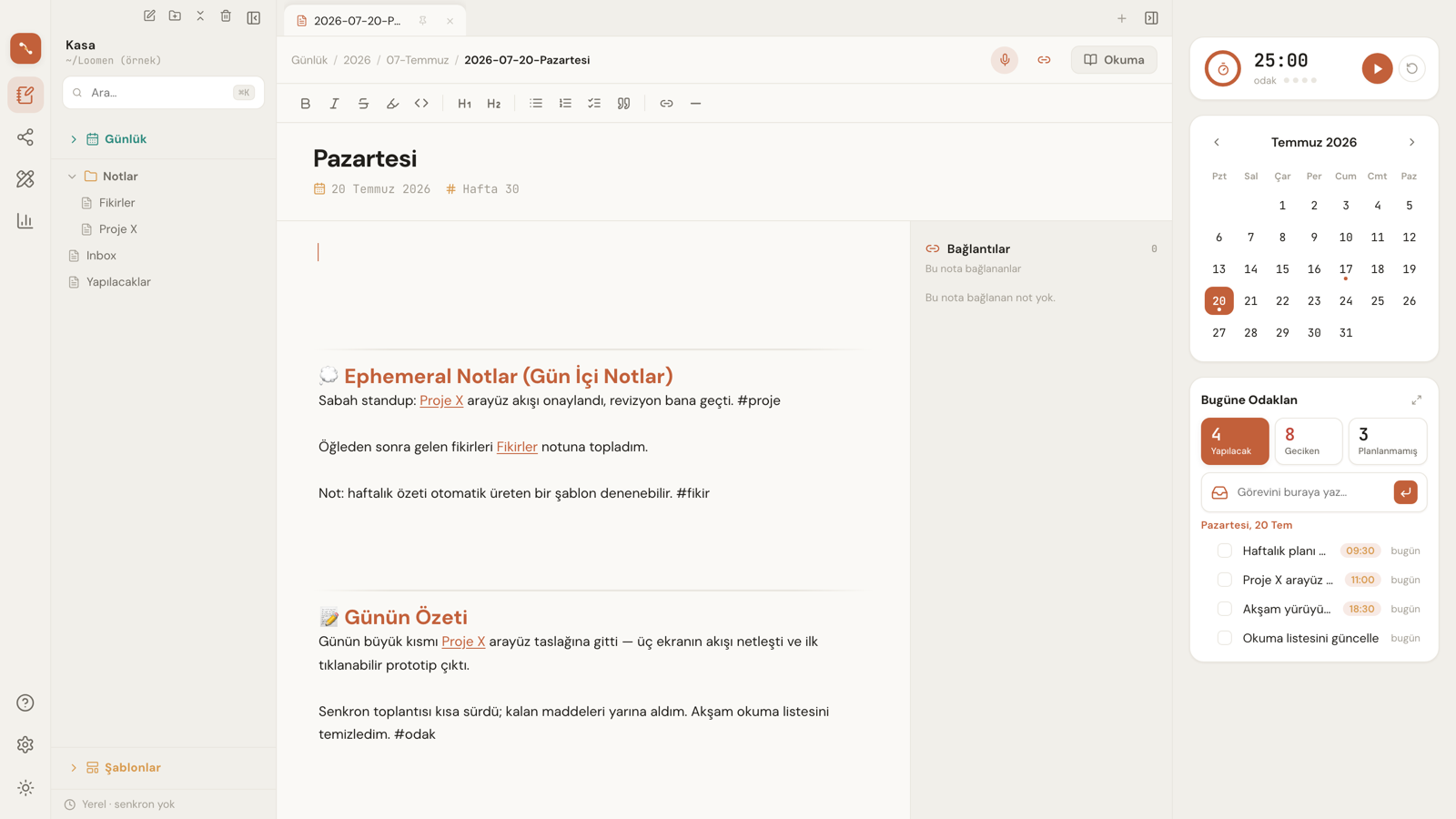Delete the selected item with trash icon
Viewport: 1456px width, 819px height.
(x=226, y=16)
